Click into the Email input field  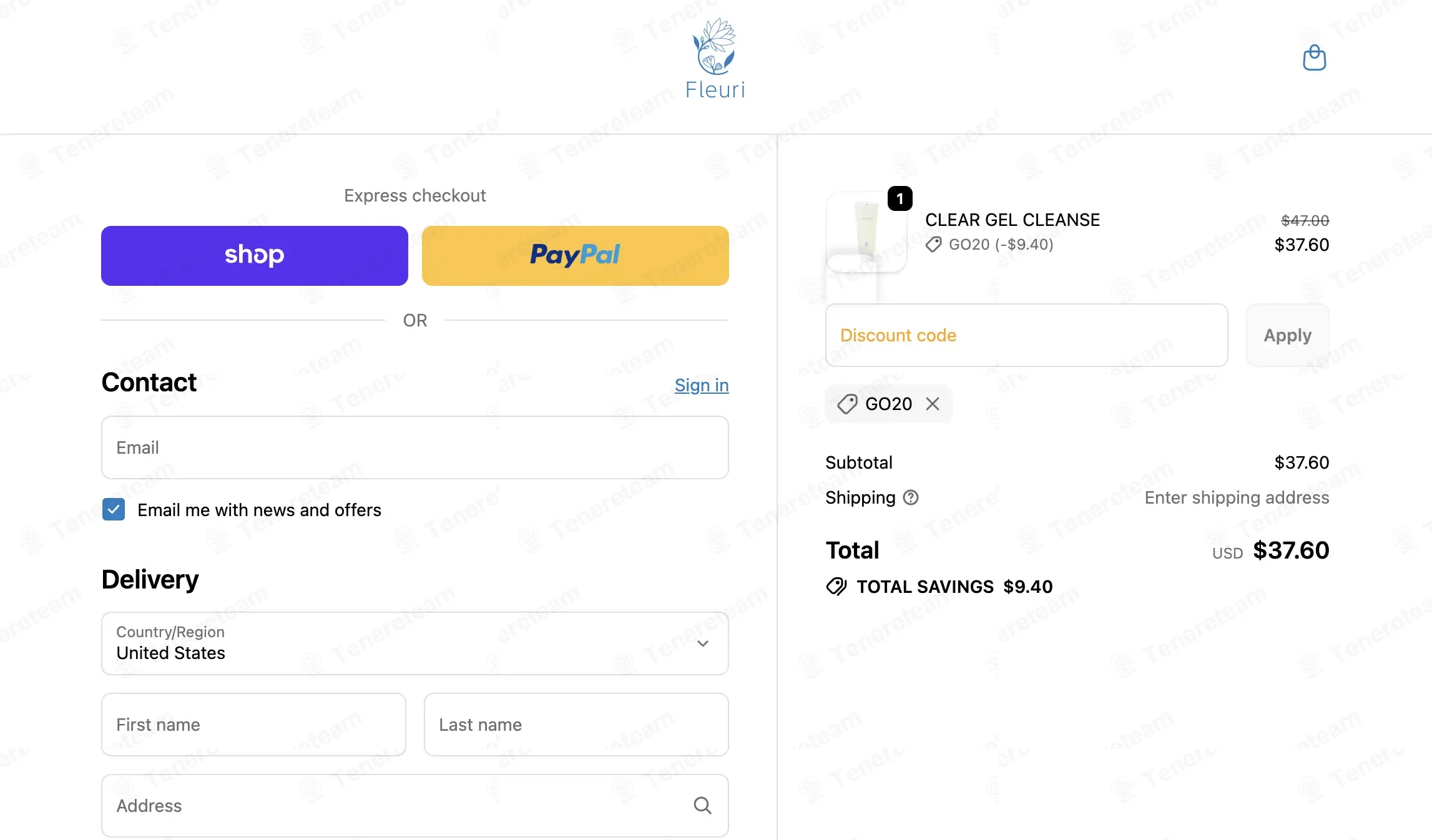click(x=415, y=447)
